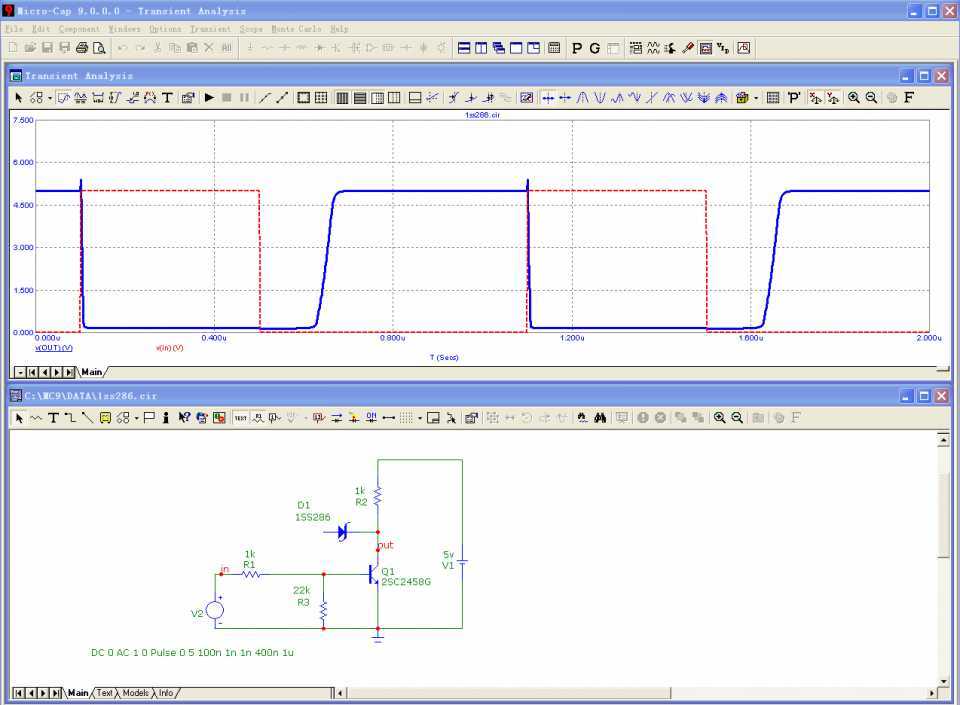Click Print Preview icon in main toolbar
Viewport: 960px width, 705px height.
click(99, 48)
